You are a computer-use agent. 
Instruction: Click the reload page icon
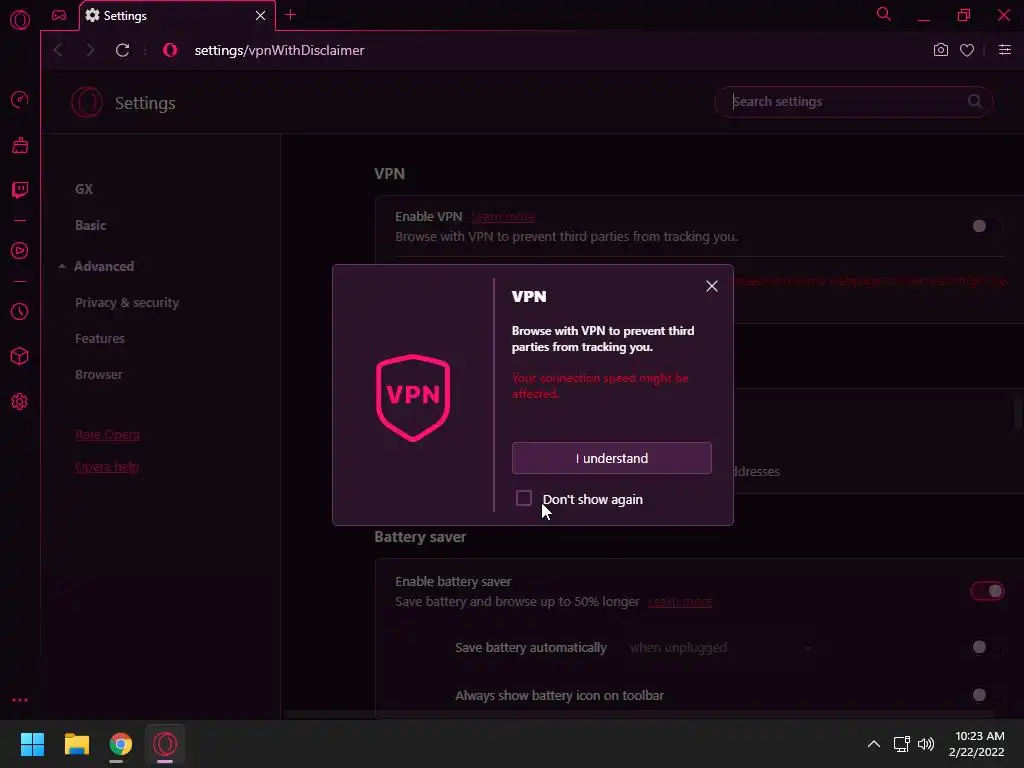point(122,50)
